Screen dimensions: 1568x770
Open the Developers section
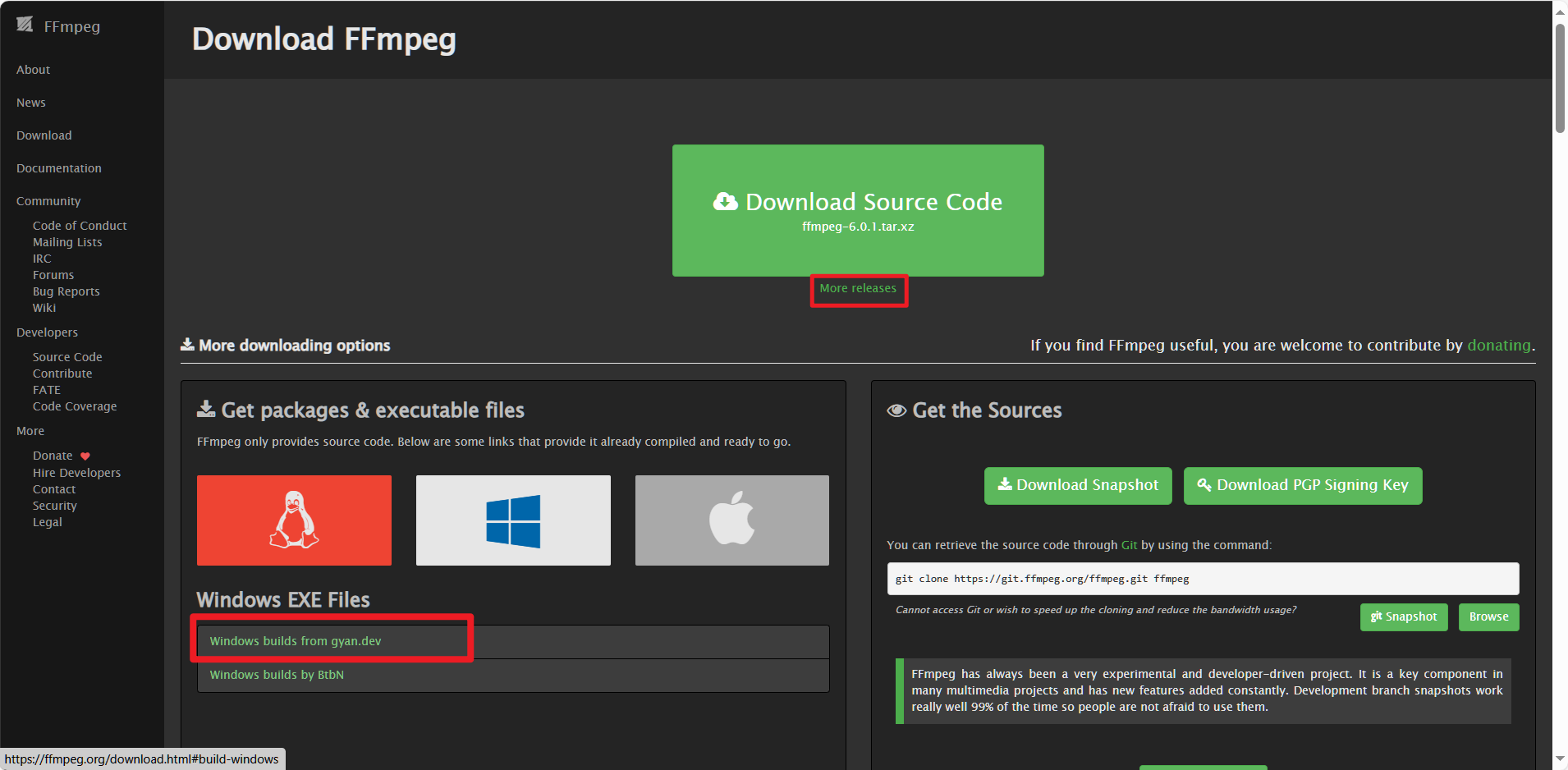point(47,332)
